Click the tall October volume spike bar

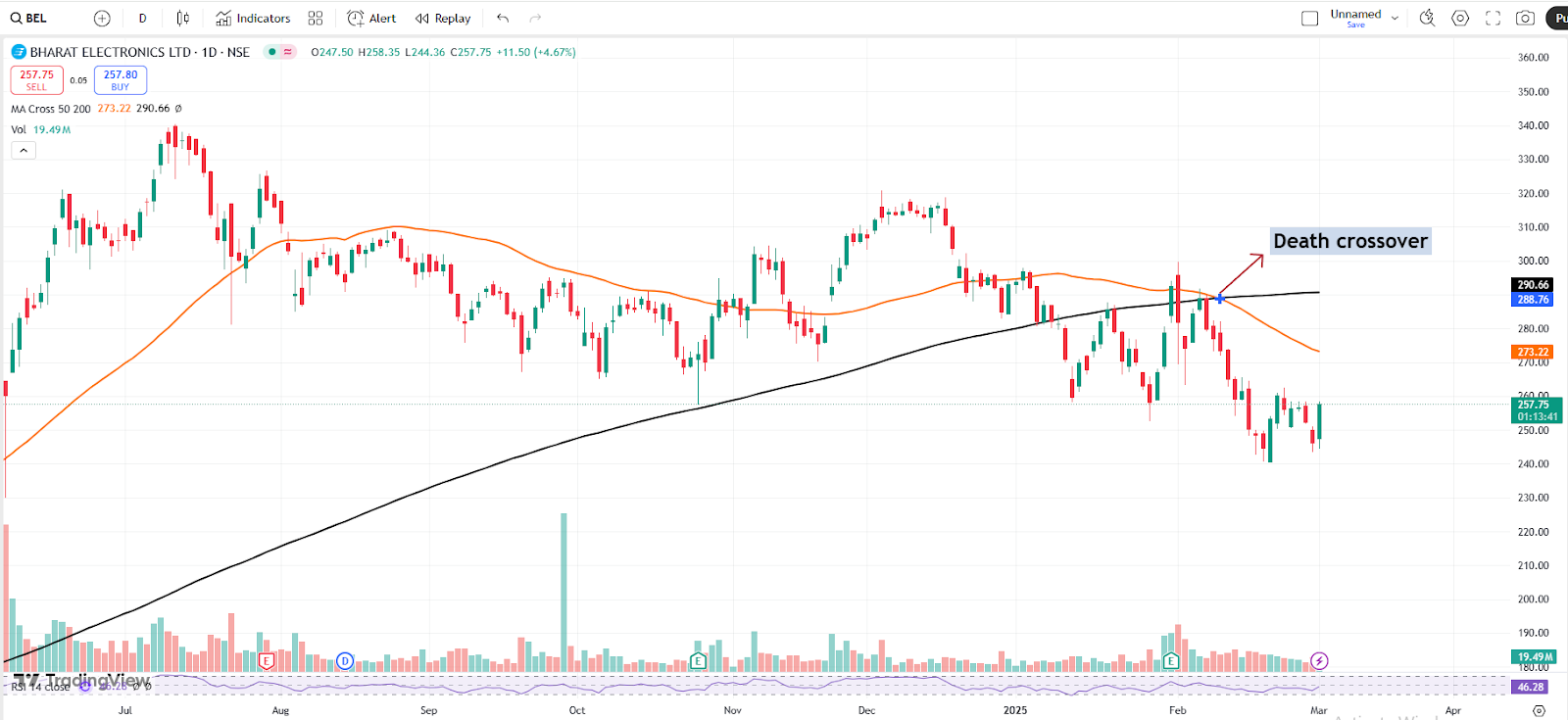pyautogui.click(x=563, y=592)
